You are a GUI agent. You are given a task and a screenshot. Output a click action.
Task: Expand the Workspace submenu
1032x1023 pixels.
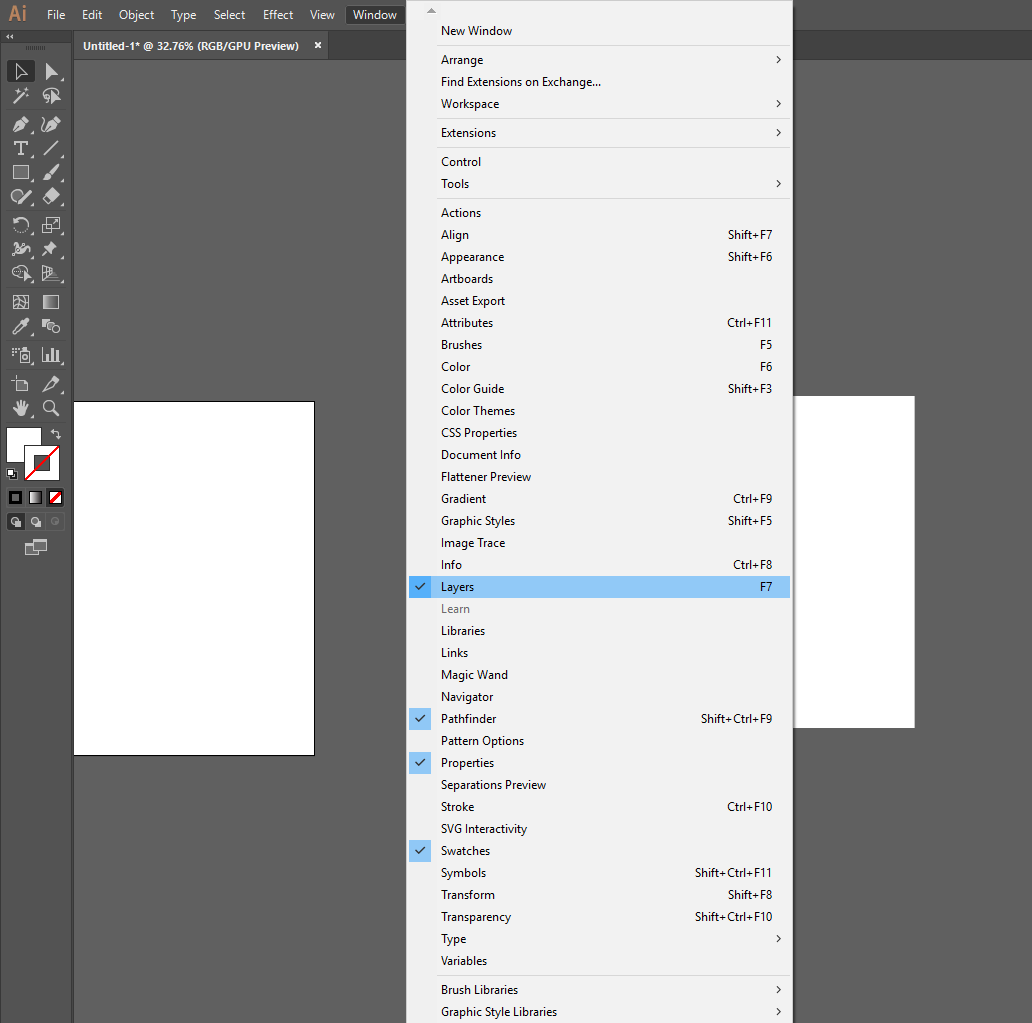[x=599, y=104]
